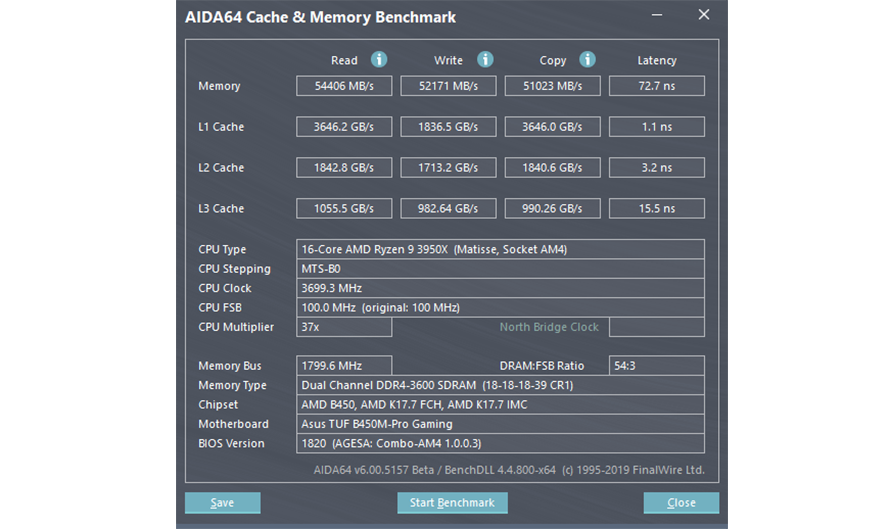The width and height of the screenshot is (890, 529).
Task: Click the Start Benchmark button
Action: pos(452,502)
